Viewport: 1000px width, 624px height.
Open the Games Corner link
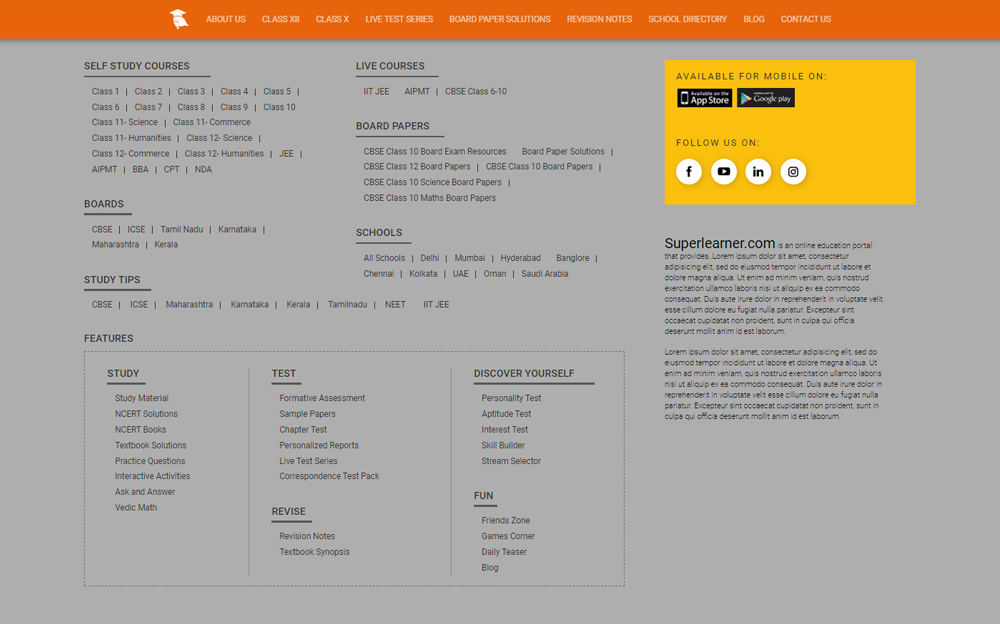coord(508,536)
